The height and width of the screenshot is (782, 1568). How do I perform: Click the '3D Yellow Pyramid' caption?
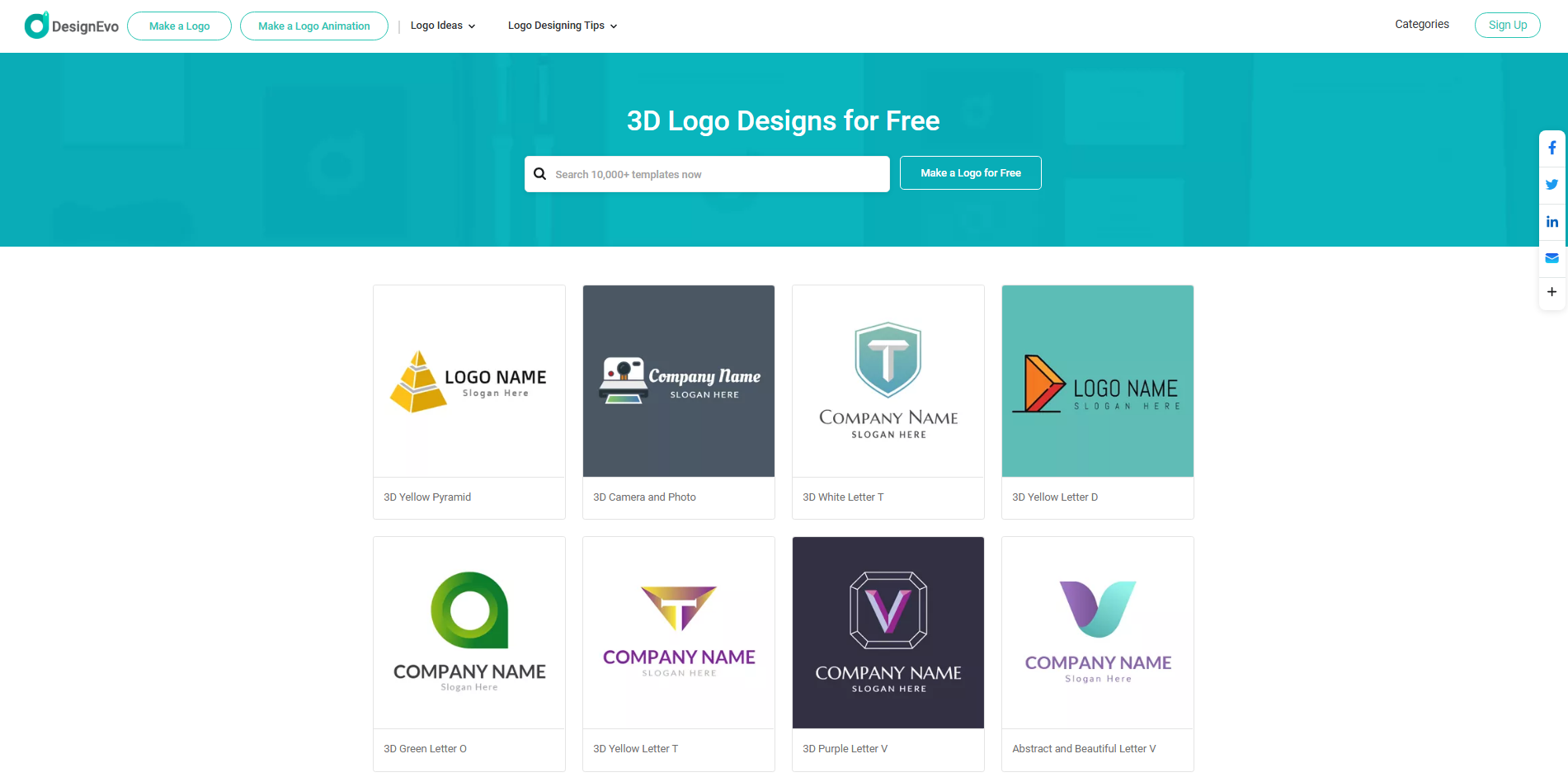(427, 497)
